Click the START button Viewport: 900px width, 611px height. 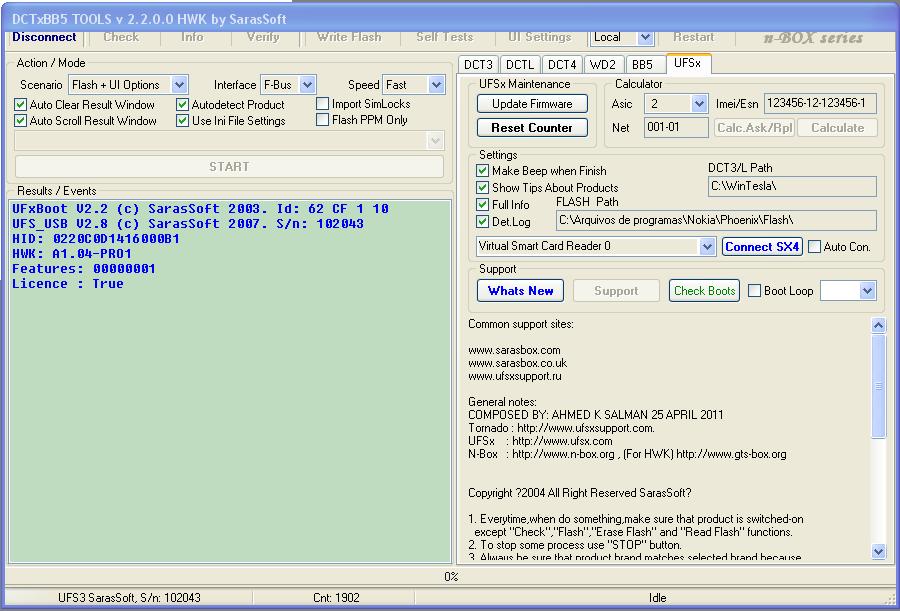pyautogui.click(x=229, y=167)
